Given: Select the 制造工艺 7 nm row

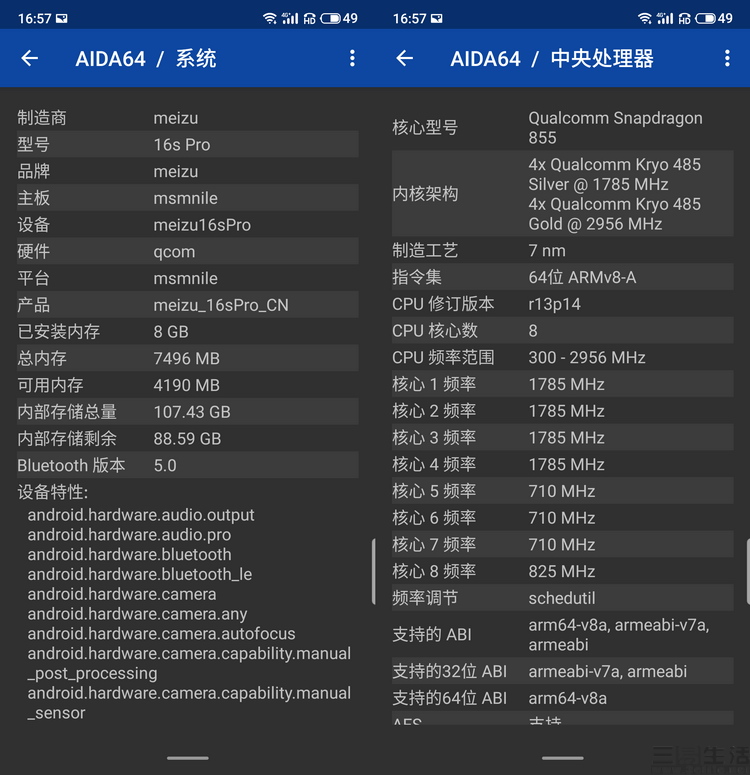Looking at the screenshot, I should click(563, 250).
